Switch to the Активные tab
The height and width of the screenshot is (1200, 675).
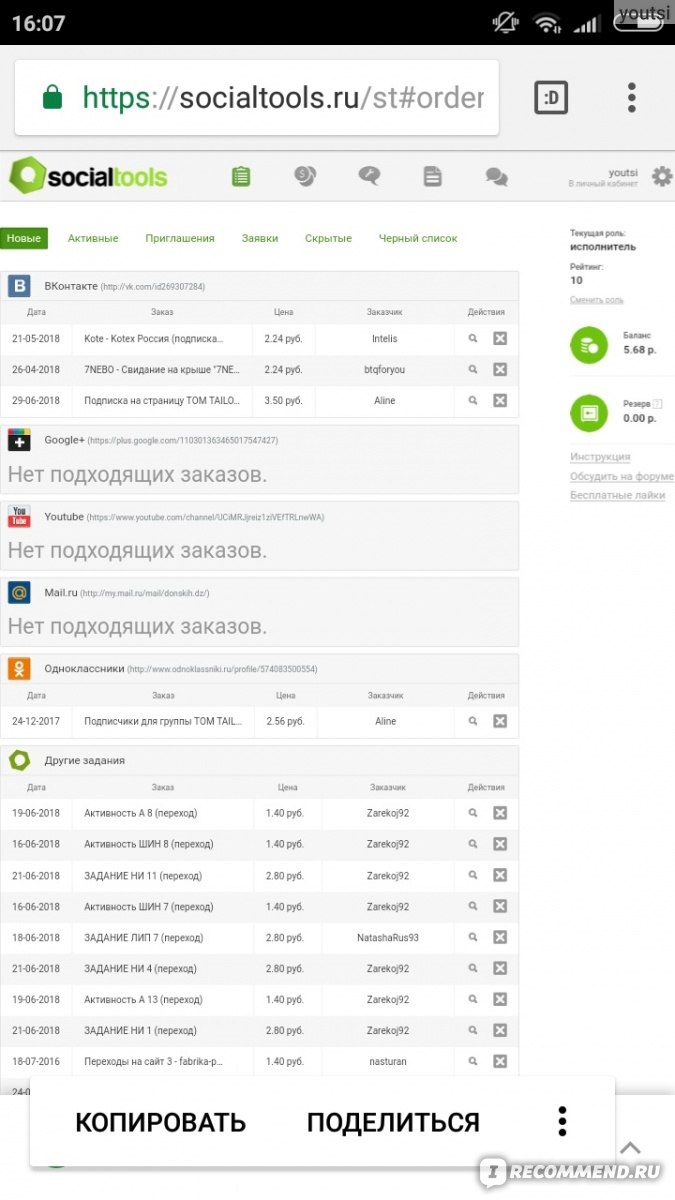[x=93, y=238]
